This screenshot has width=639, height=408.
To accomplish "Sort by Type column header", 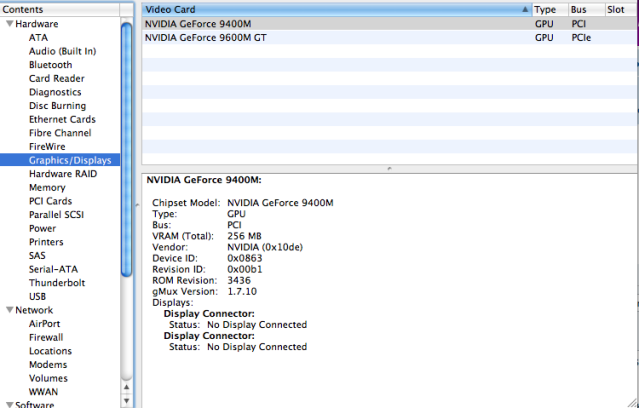I will pos(550,9).
